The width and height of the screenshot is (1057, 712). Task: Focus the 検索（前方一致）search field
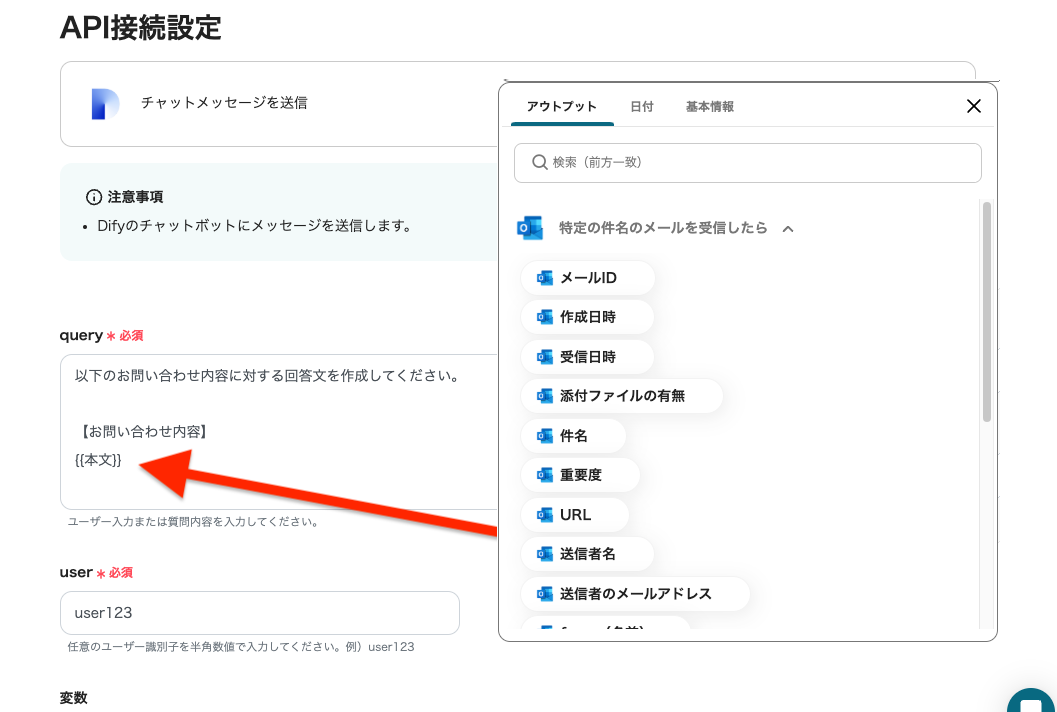tap(748, 162)
